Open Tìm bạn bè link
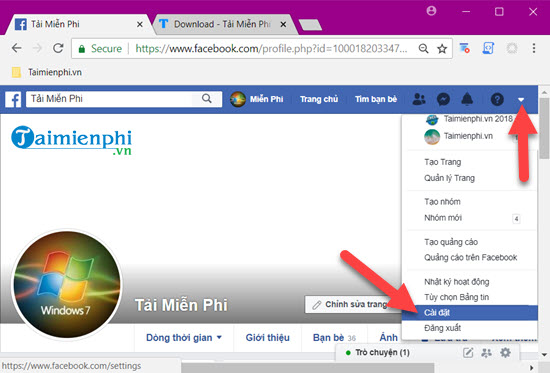Image resolution: width=550 pixels, height=373 pixels. click(376, 99)
